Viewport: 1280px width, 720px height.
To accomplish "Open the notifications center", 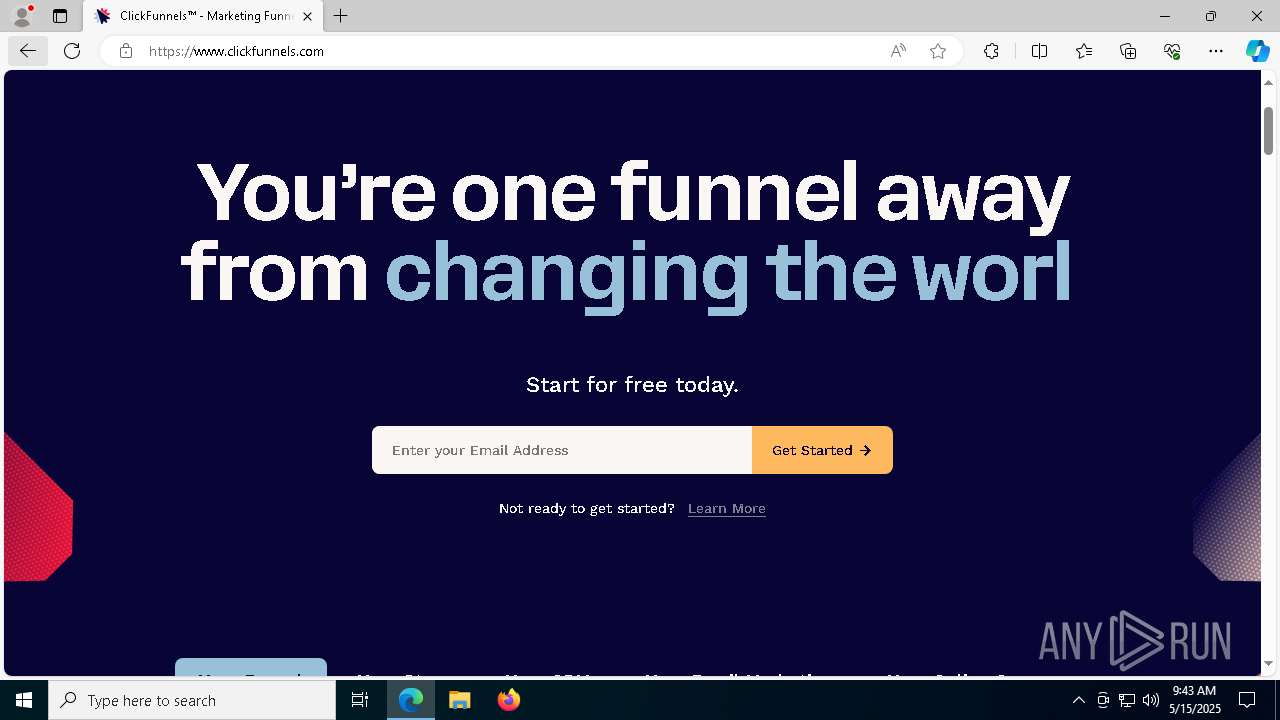I will pyautogui.click(x=1247, y=700).
